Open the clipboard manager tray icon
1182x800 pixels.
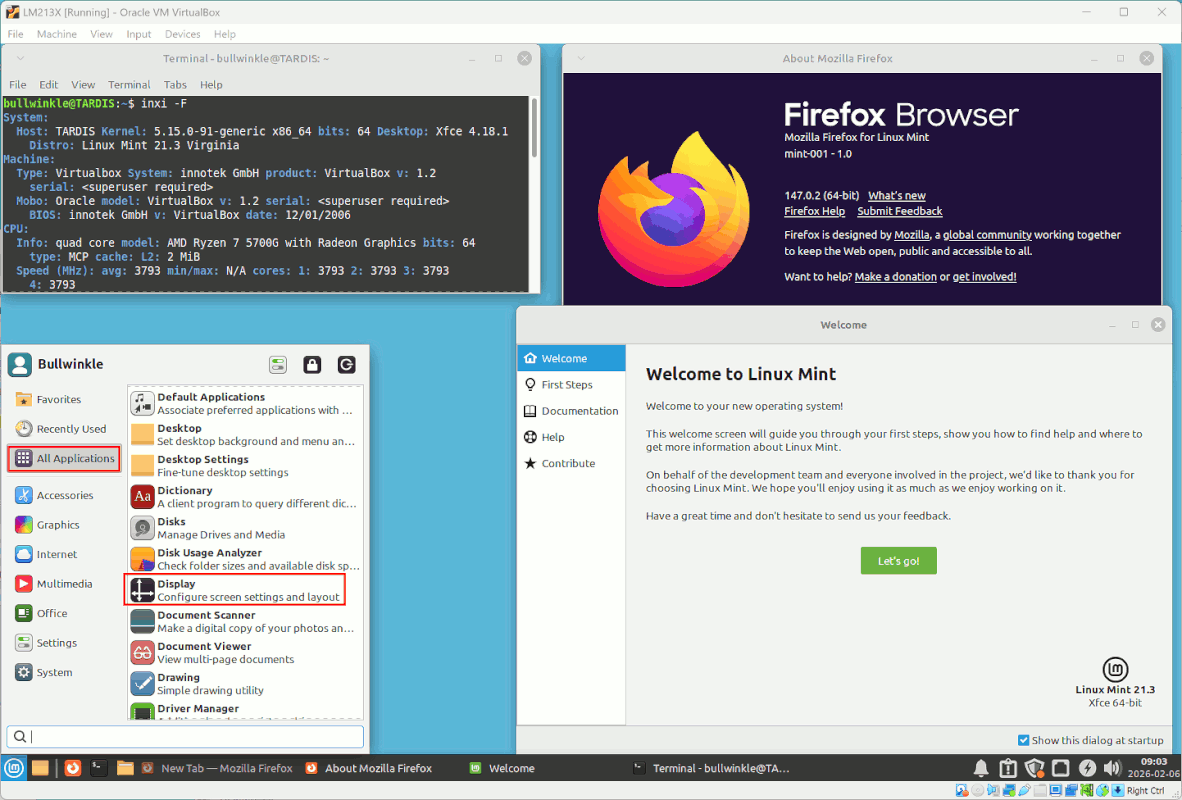click(x=1008, y=768)
